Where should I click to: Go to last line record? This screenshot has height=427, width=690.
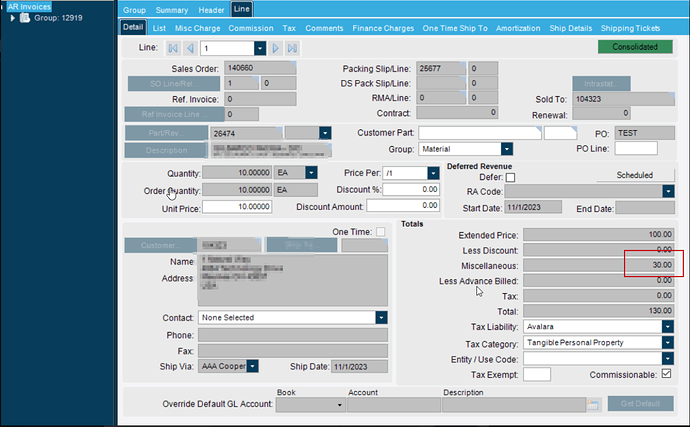(292, 48)
